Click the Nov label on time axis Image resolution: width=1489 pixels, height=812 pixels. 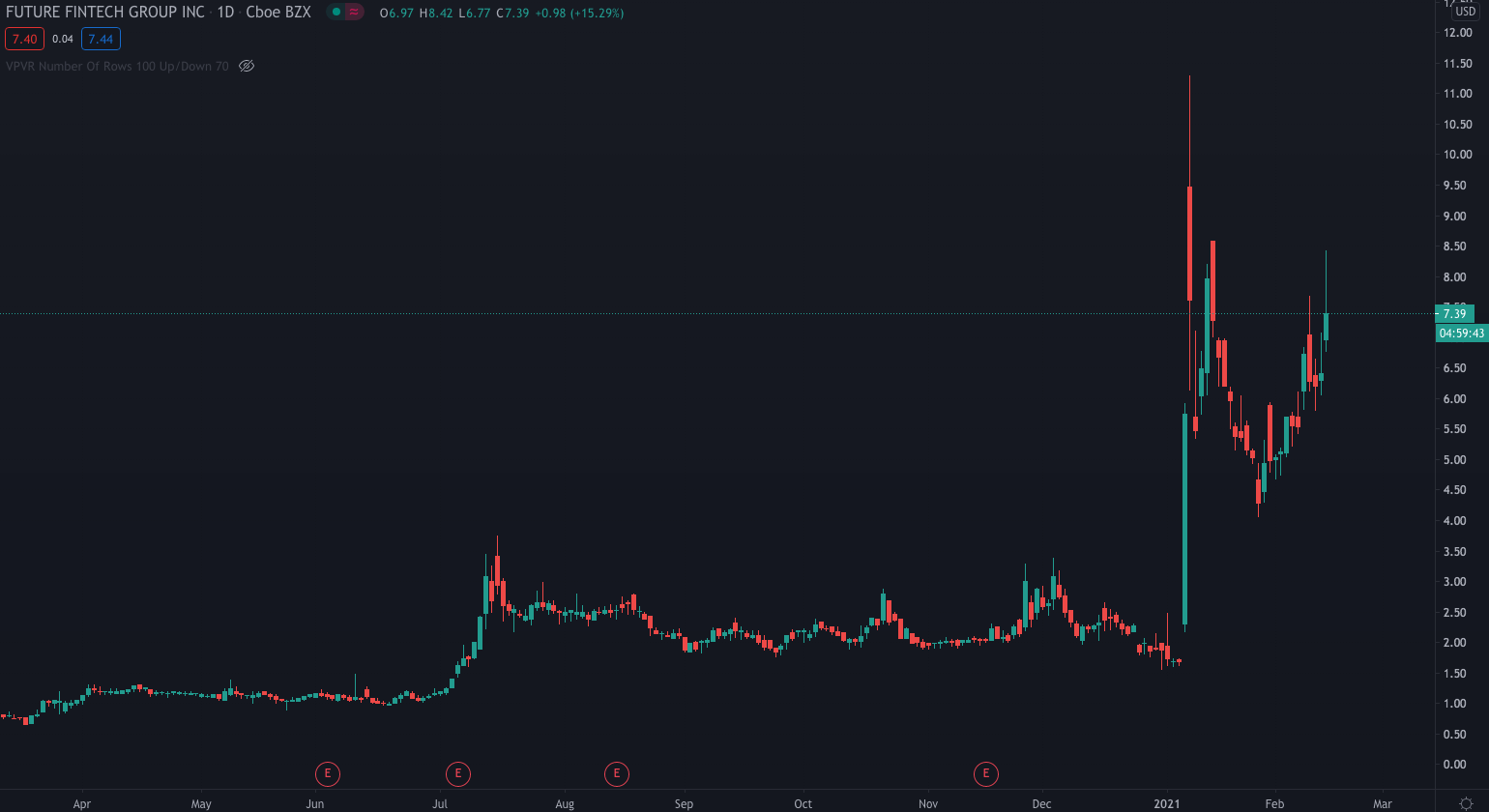click(x=928, y=804)
